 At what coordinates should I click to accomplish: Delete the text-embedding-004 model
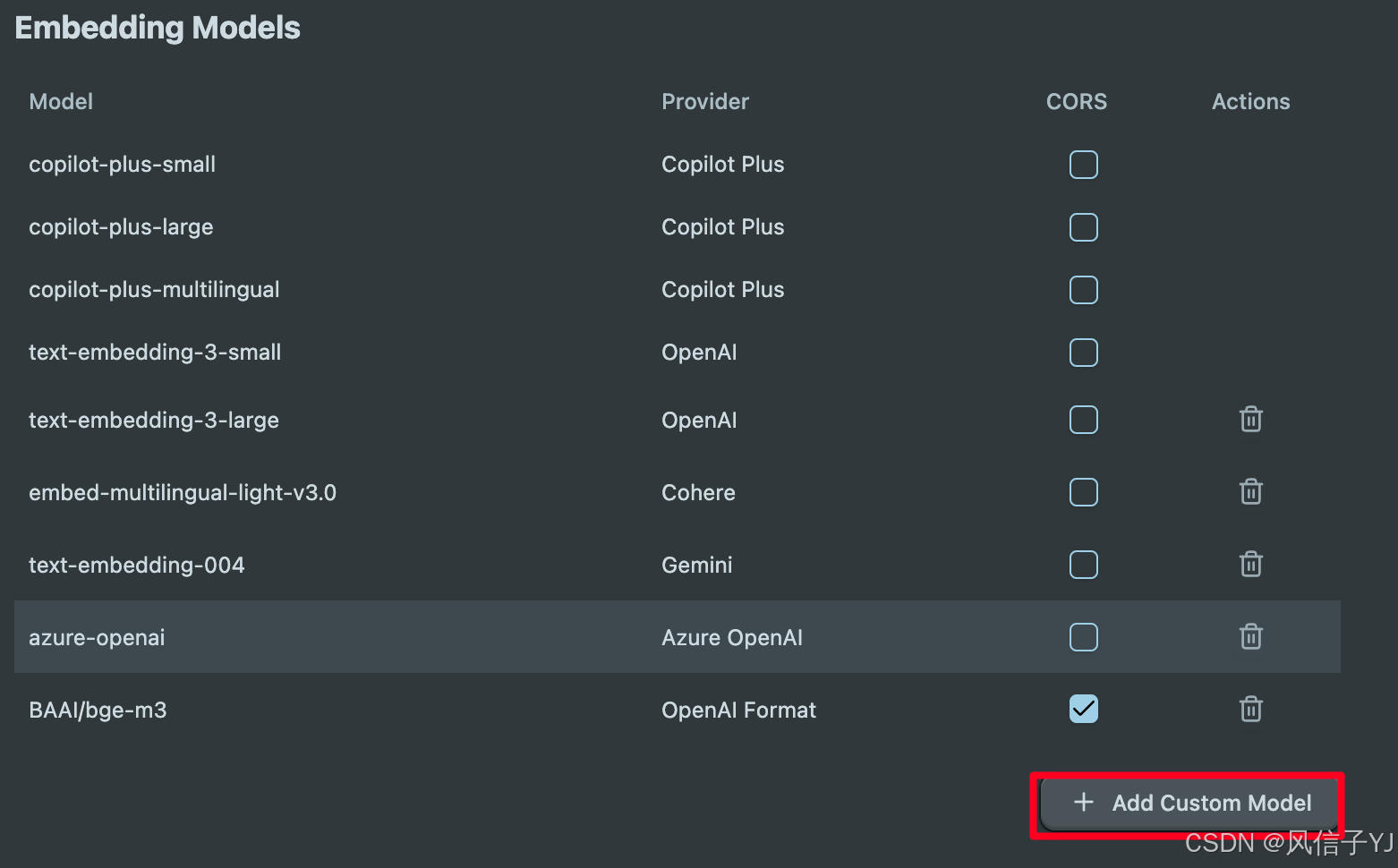(x=1250, y=564)
